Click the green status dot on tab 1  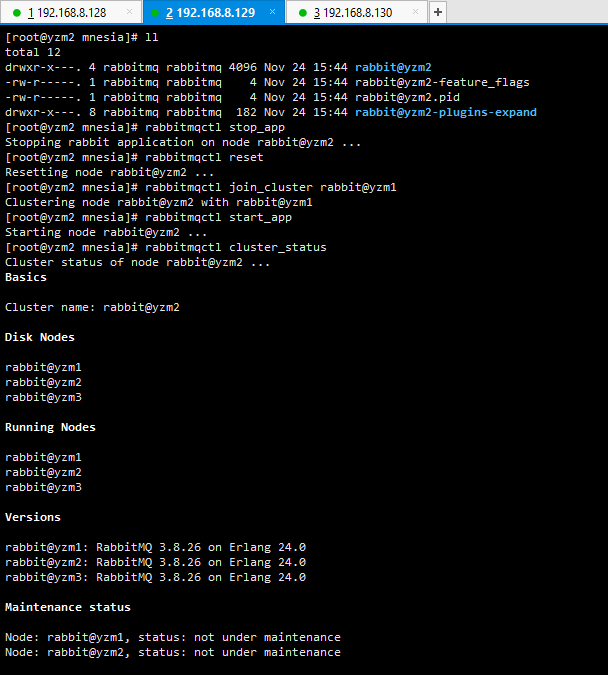click(17, 13)
